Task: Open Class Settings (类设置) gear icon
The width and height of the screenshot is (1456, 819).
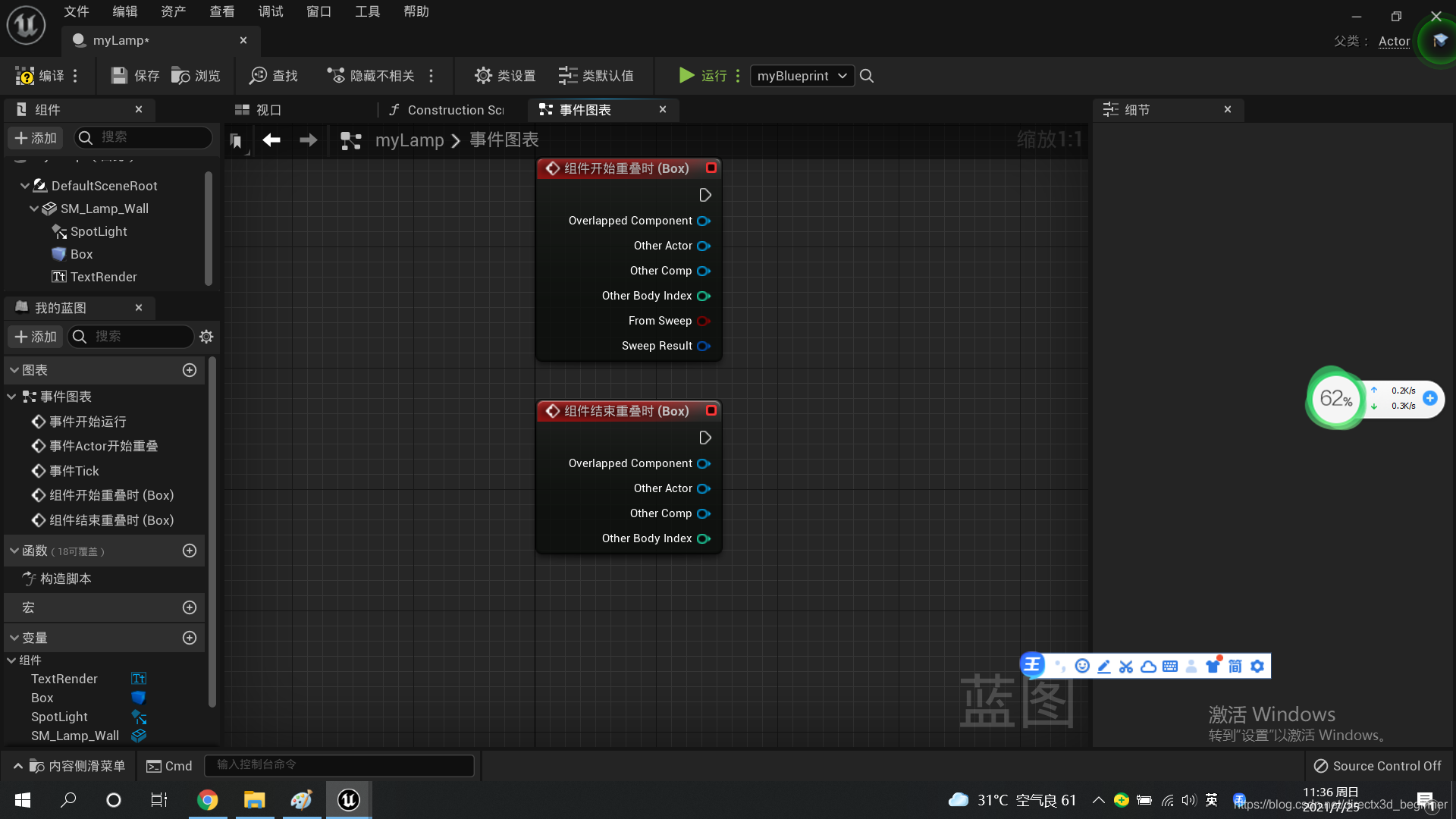Action: [483, 76]
